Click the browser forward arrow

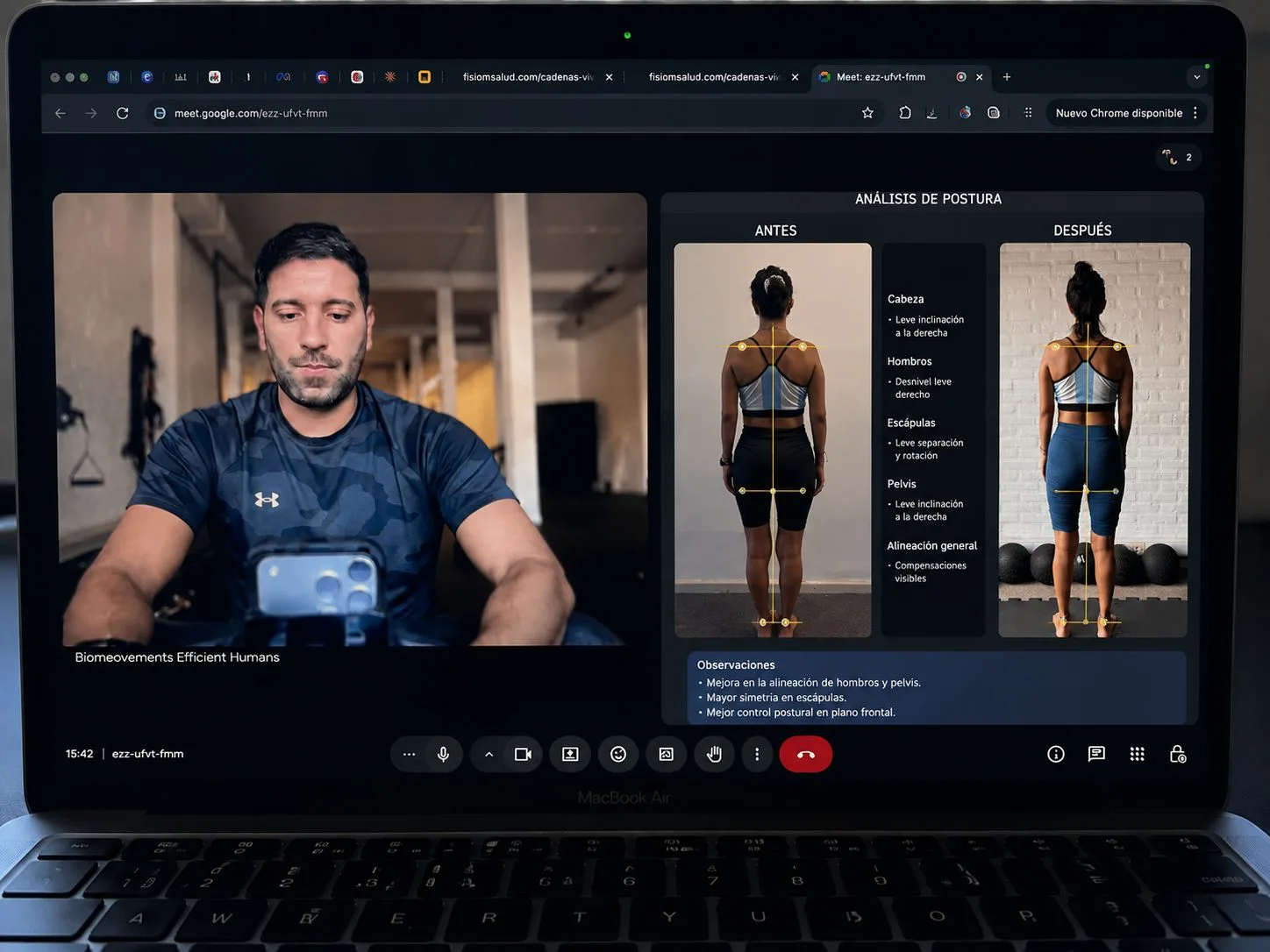[x=91, y=113]
